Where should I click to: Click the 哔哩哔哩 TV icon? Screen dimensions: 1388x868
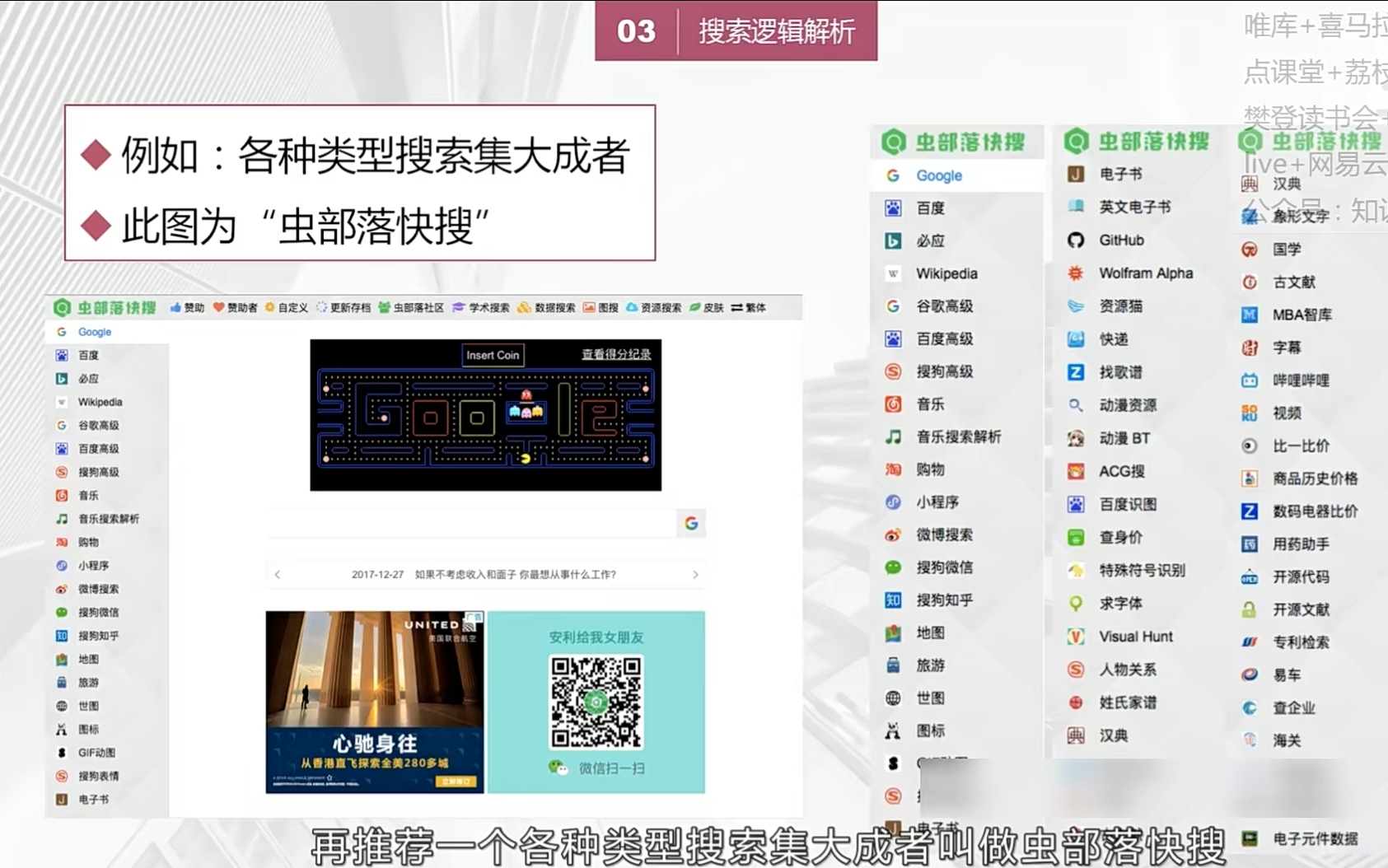(x=1250, y=380)
